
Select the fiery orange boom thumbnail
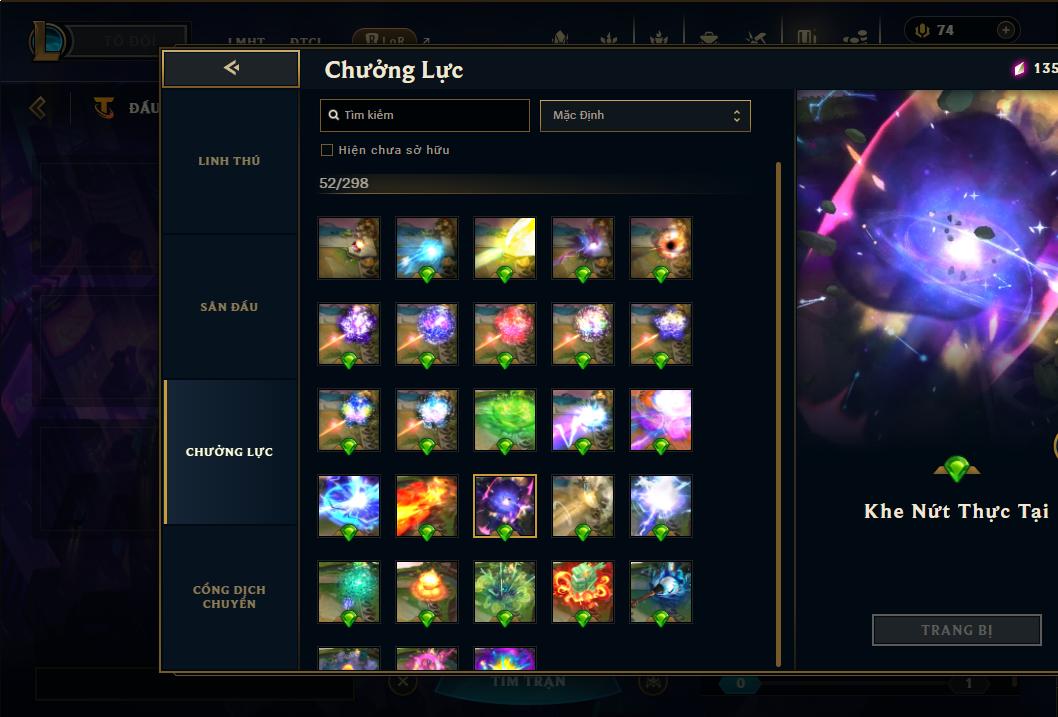(426, 506)
